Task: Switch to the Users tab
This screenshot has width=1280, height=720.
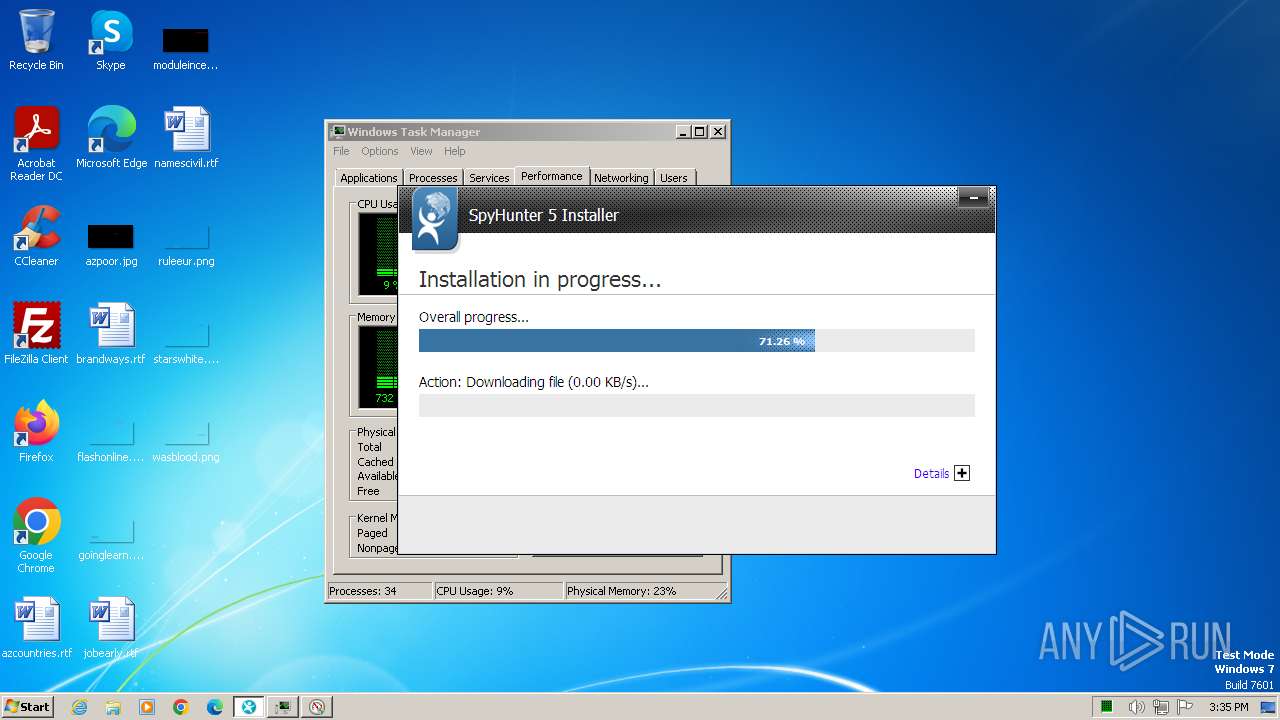Action: coord(674,178)
